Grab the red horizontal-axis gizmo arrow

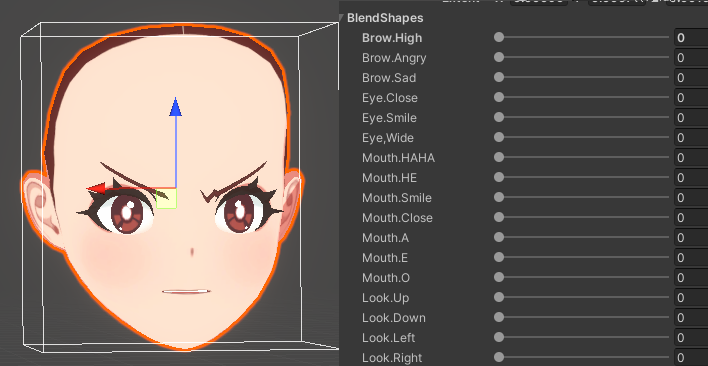point(96,188)
